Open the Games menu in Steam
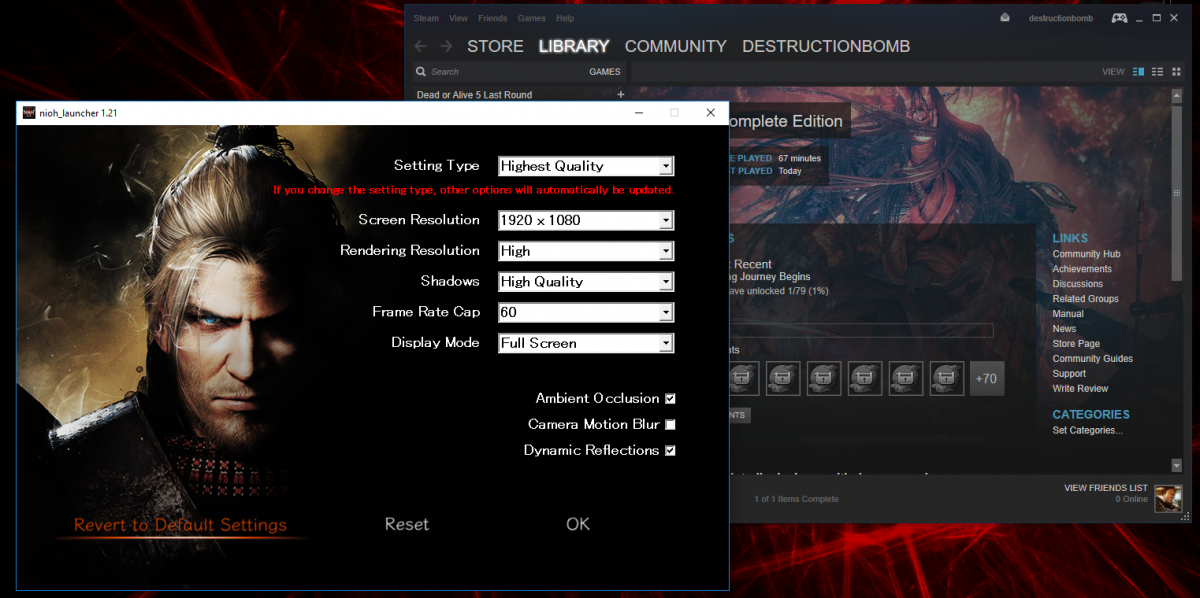The image size is (1200, 598). (531, 18)
